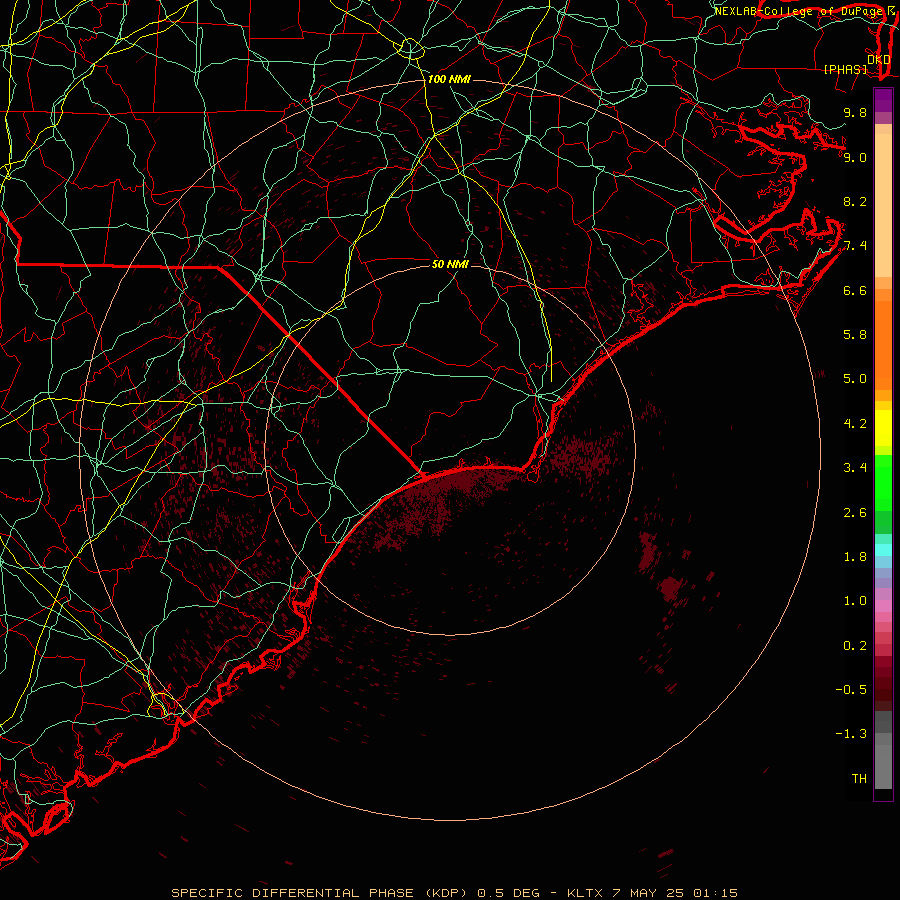Click the 5.0 scale value
This screenshot has width=900, height=900.
pyautogui.click(x=855, y=379)
